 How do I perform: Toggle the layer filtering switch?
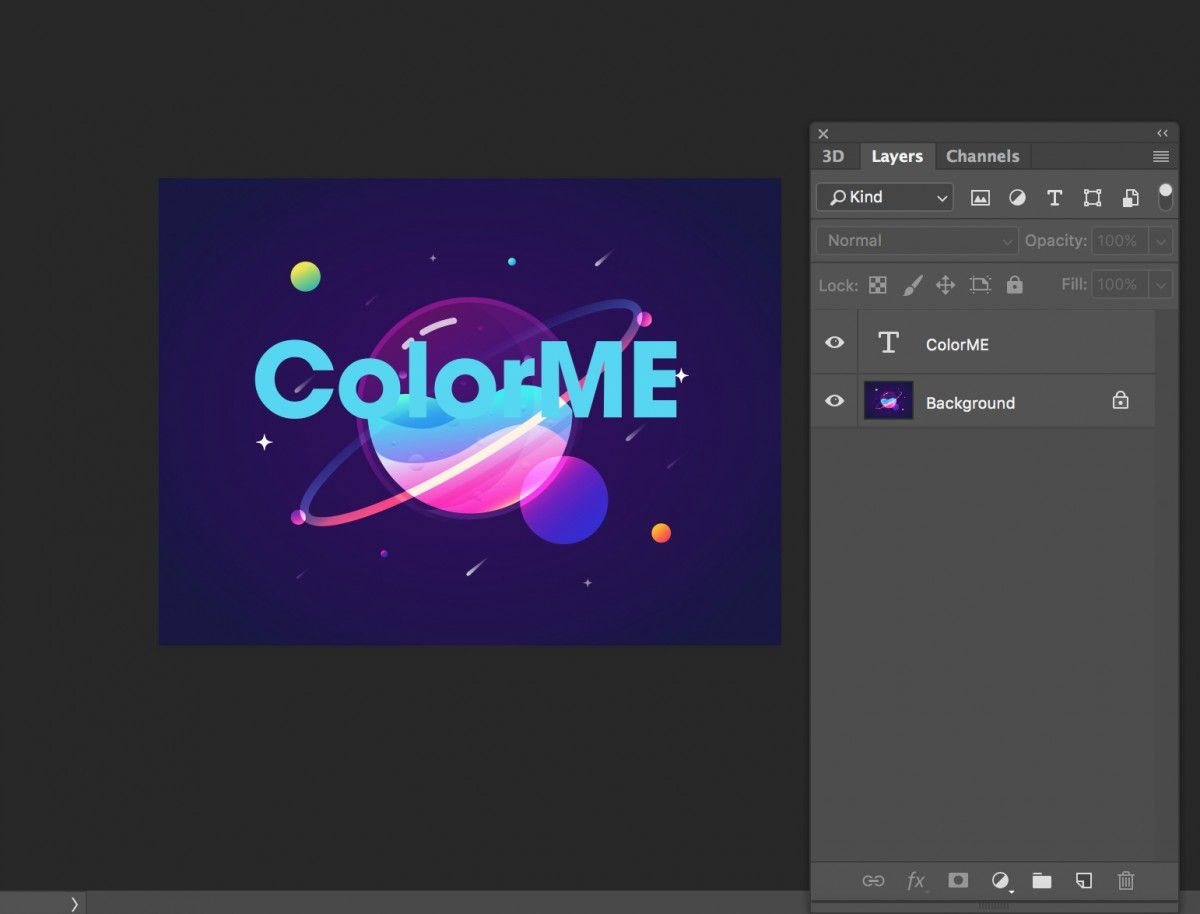[x=1165, y=196]
